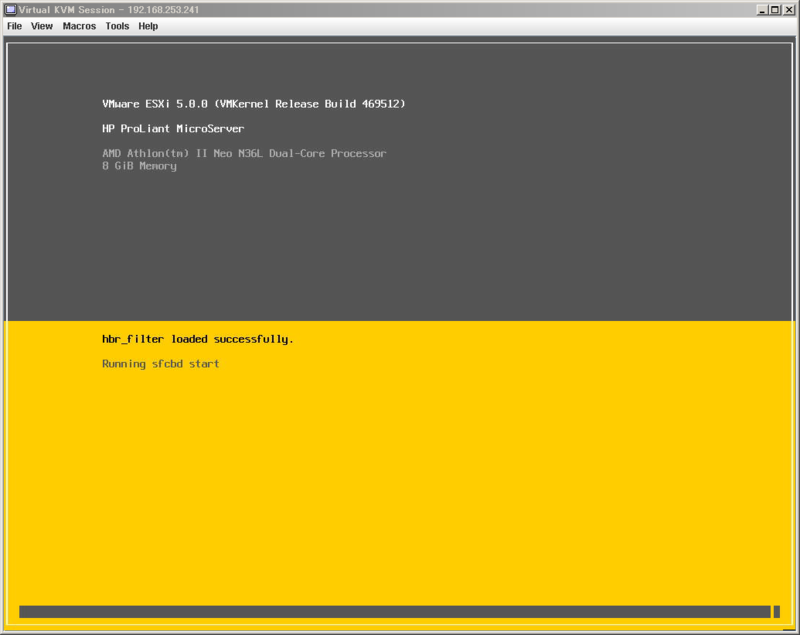Click the 'VMware ESXi 5.0.0' version line
The image size is (800, 635).
(254, 104)
